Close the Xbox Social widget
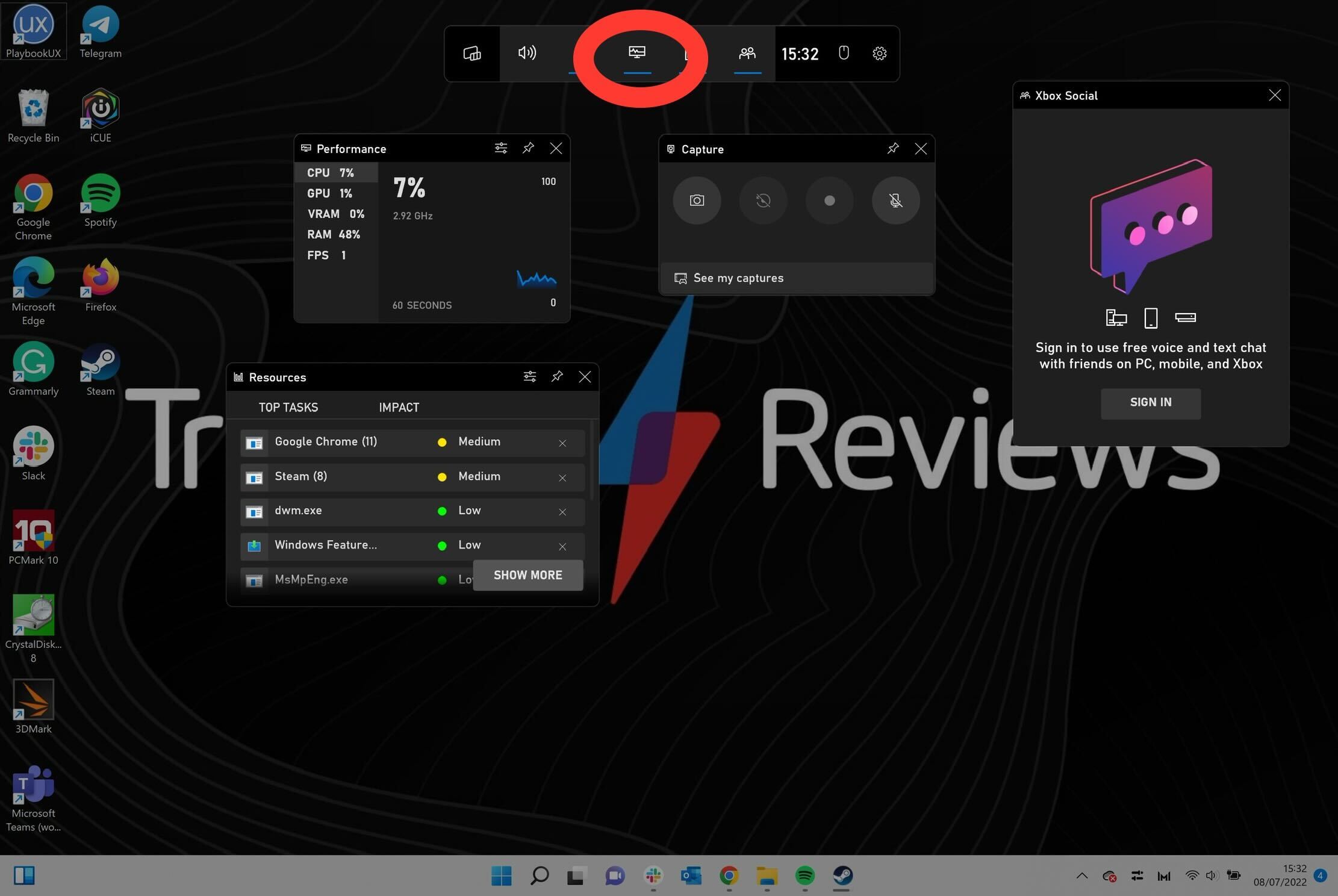 [x=1274, y=95]
